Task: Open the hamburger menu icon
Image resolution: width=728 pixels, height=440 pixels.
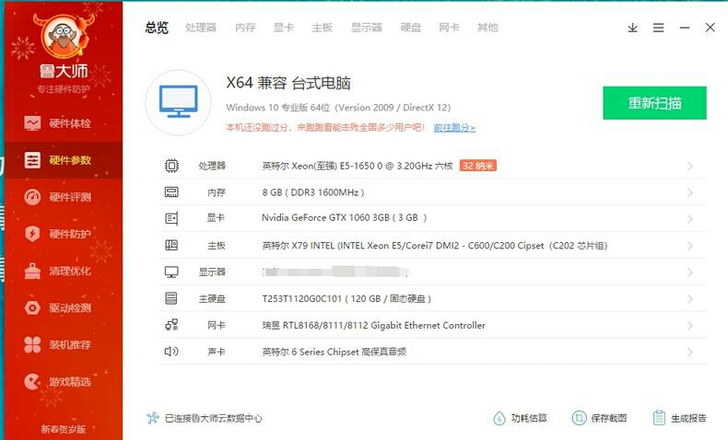Action: coord(658,28)
